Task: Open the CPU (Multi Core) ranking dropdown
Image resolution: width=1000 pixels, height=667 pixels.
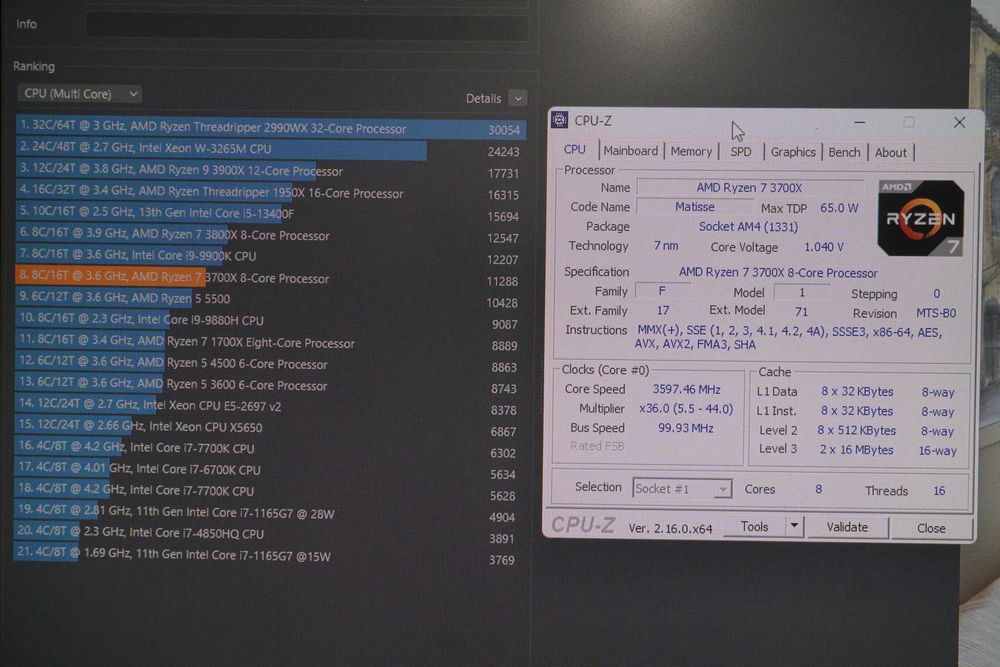Action: pyautogui.click(x=80, y=94)
